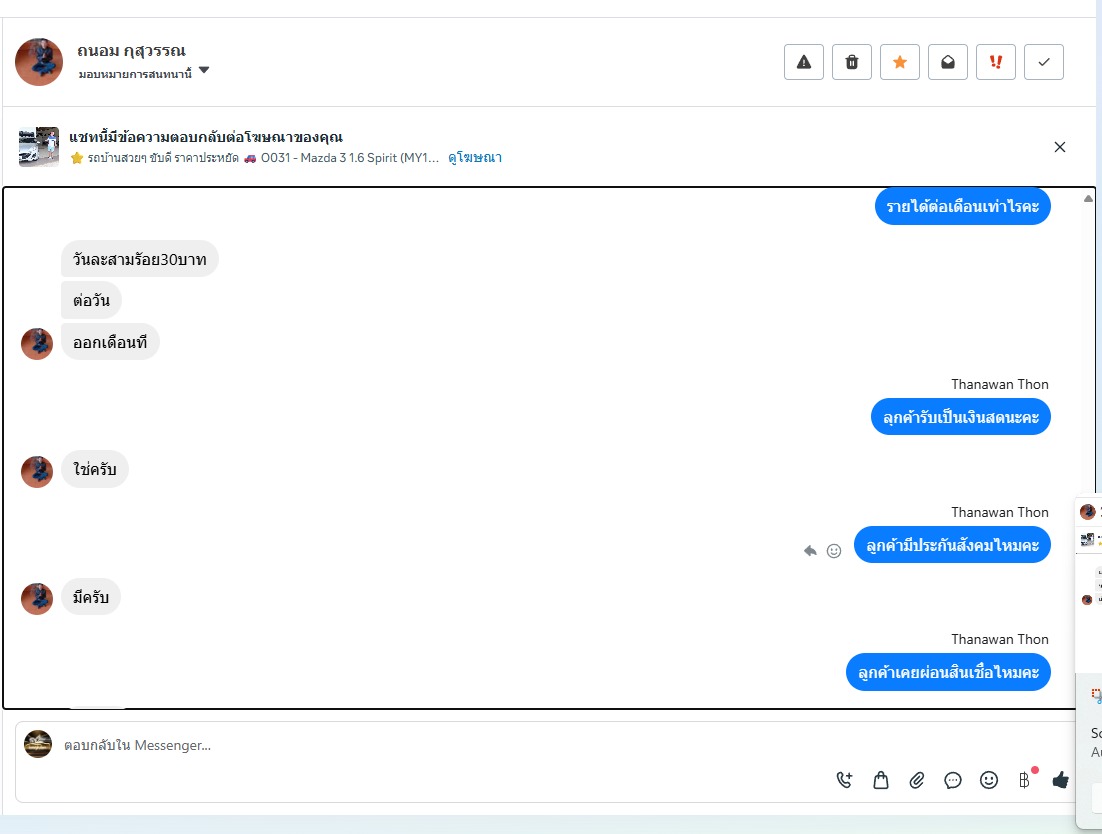Click the orange star follow-up icon
The width and height of the screenshot is (1102, 834).
pos(900,62)
